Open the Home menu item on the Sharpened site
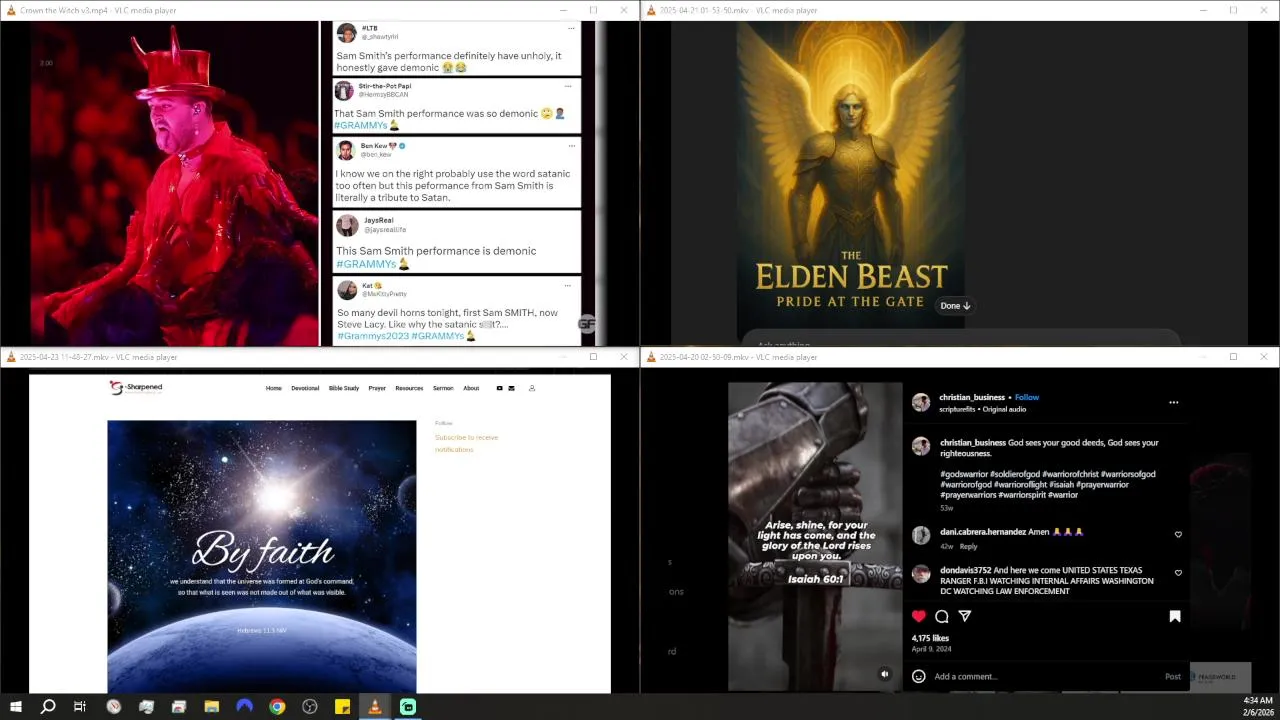This screenshot has height=720, width=1280. click(x=273, y=388)
